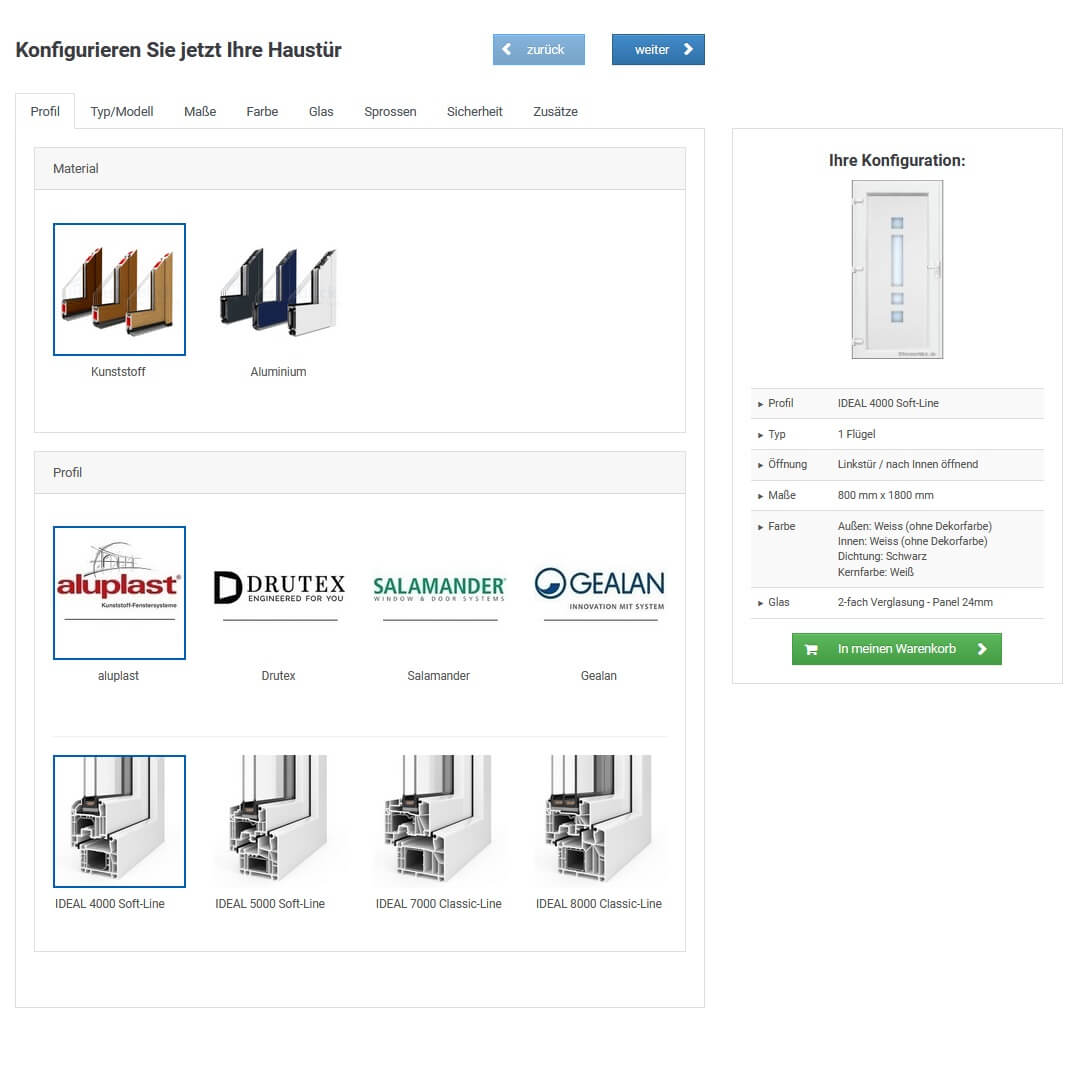The width and height of the screenshot is (1080, 1080).
Task: Switch to the Typ/Modell tab
Action: [x=122, y=112]
